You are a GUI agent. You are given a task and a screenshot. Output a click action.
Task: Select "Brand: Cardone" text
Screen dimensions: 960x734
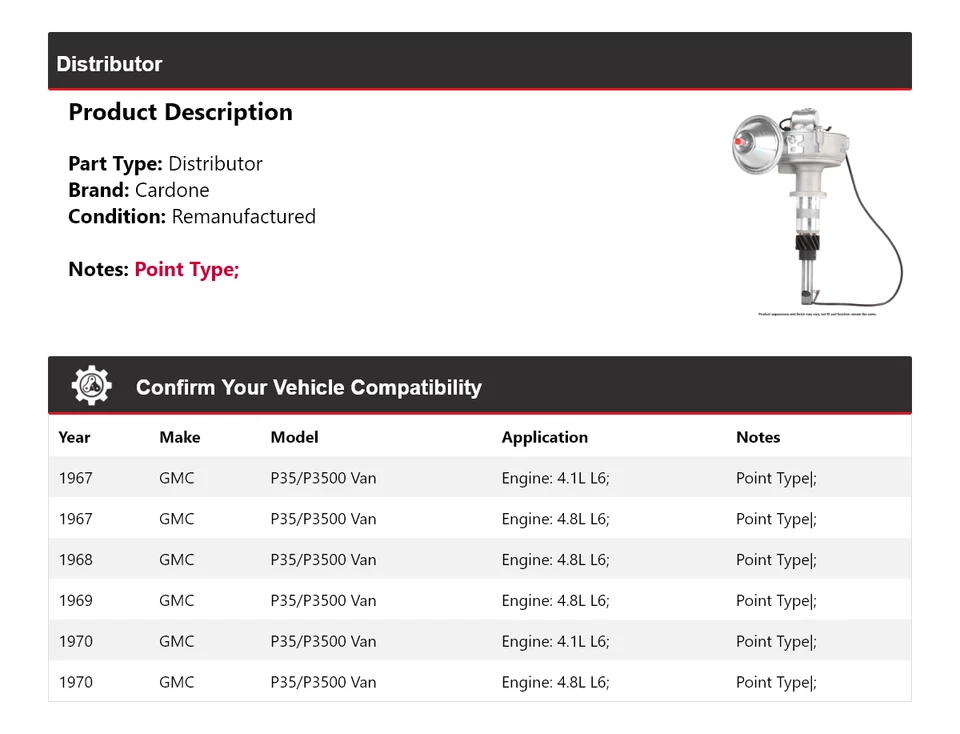[138, 190]
